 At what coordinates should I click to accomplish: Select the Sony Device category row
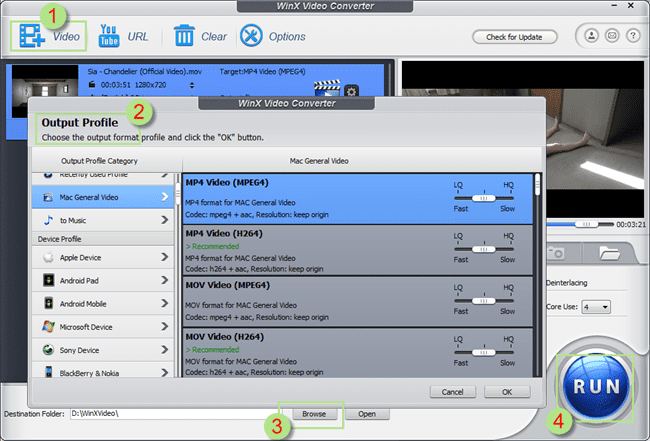[x=103, y=350]
